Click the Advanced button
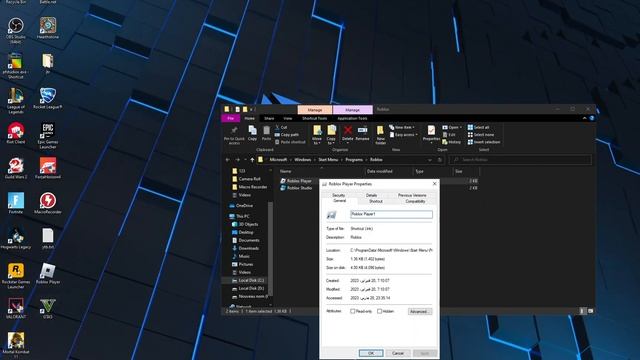640x360 pixels. [x=420, y=311]
